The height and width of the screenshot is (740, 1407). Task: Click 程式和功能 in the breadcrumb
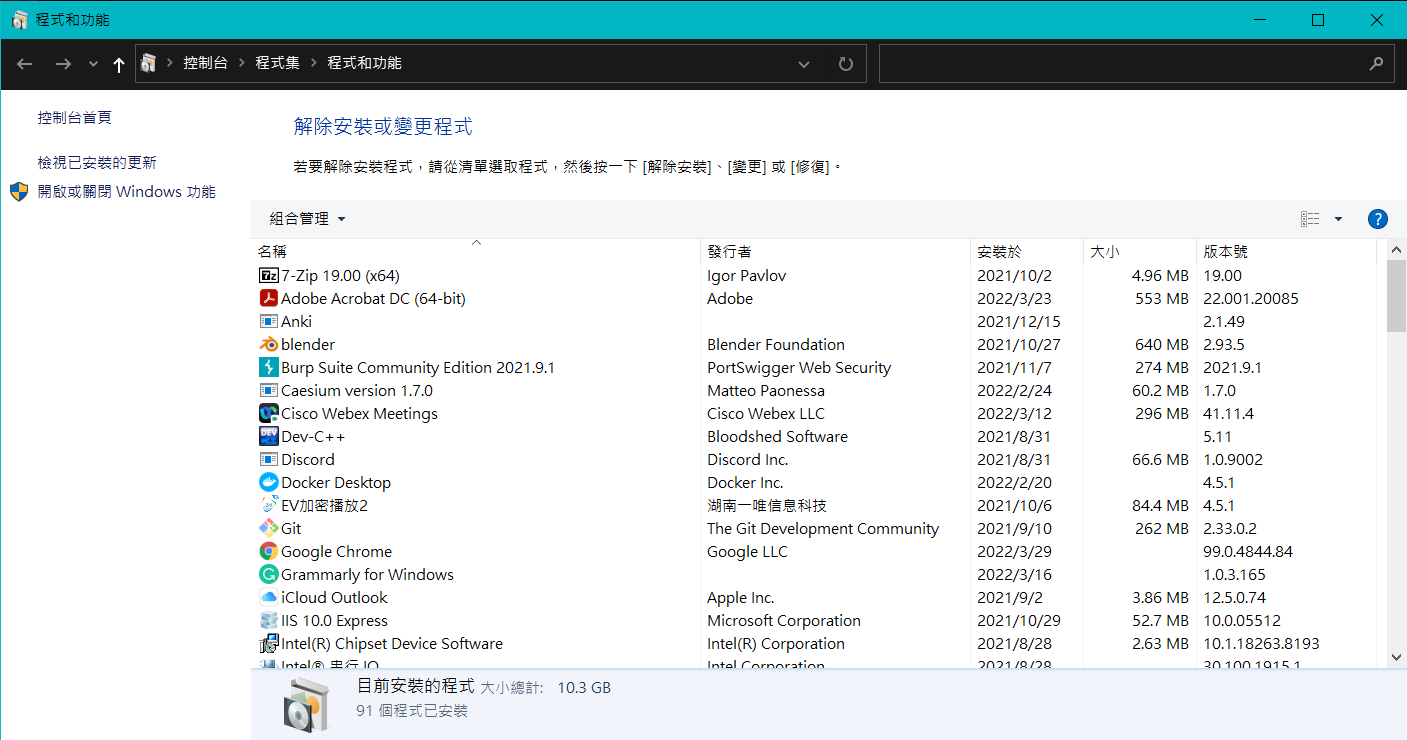click(364, 63)
